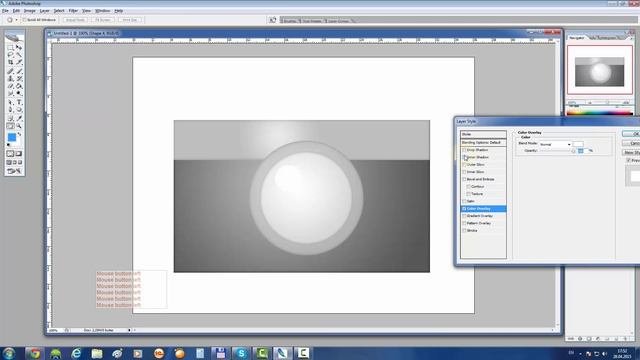Enable the Bevel and Emboss checkbox
The height and width of the screenshot is (360, 640).
click(x=464, y=179)
